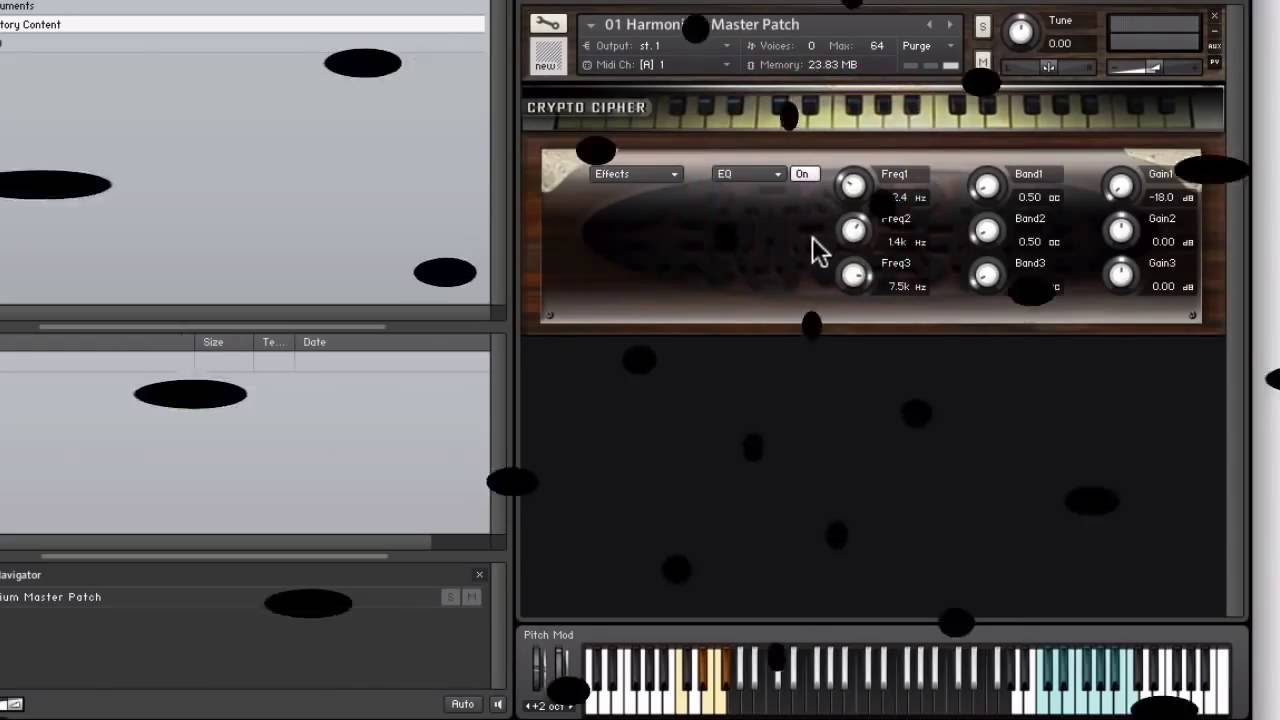Open the AUX sends panel

pyautogui.click(x=1214, y=46)
